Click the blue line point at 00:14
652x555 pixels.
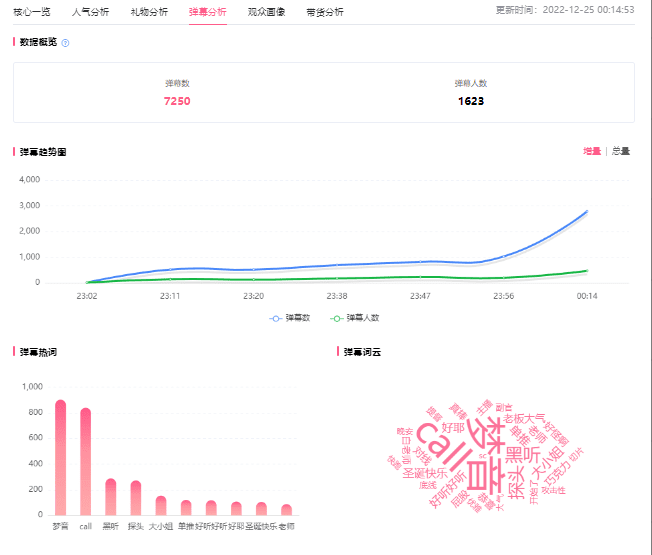587,211
